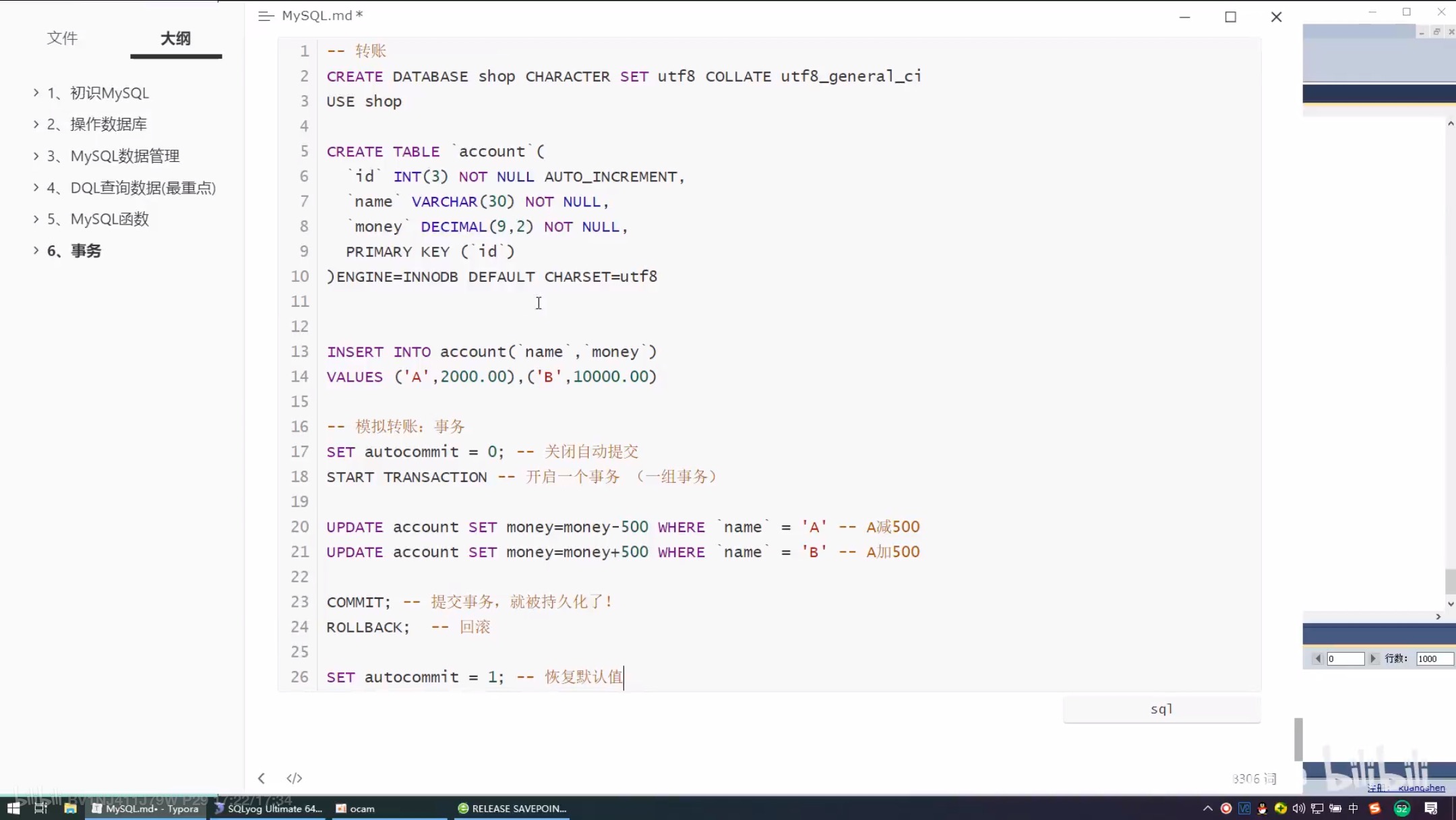This screenshot has width=1456, height=820.
Task: Click the 8306 词 word count
Action: [x=1254, y=778]
